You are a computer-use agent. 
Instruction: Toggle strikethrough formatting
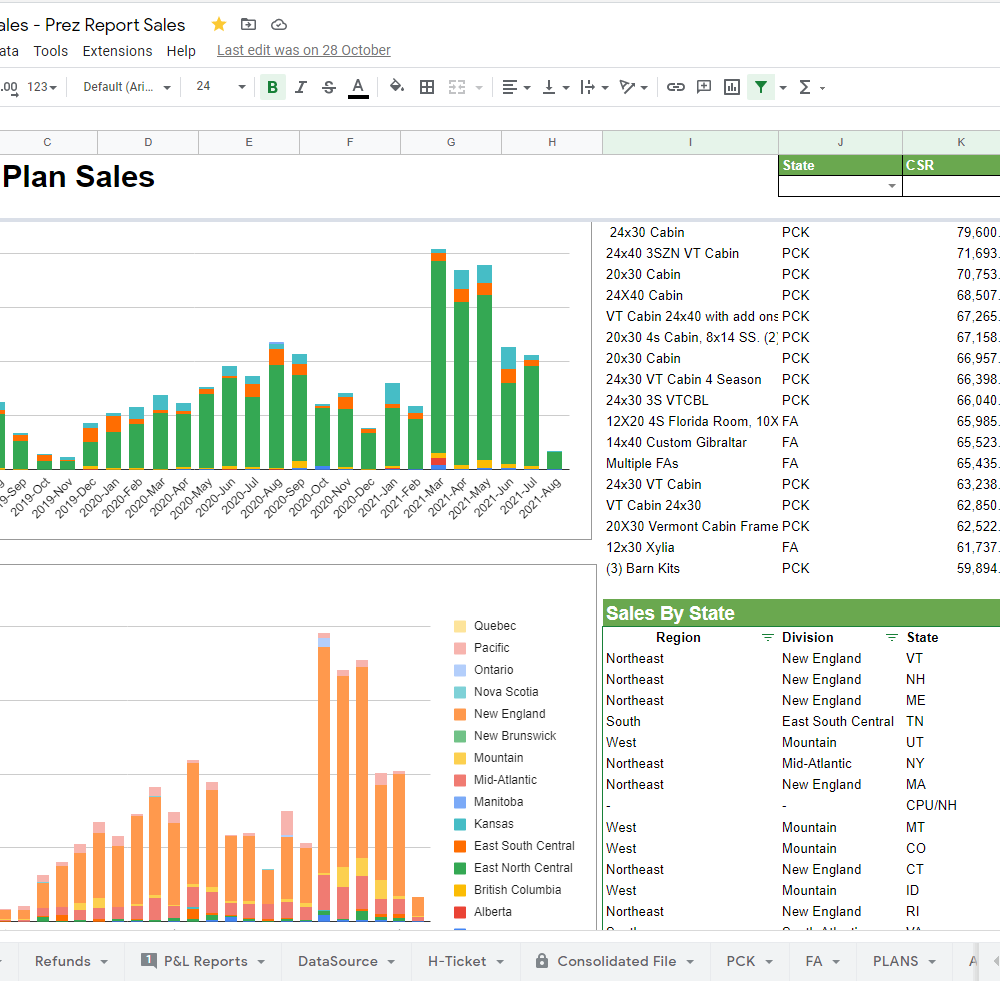coord(328,87)
